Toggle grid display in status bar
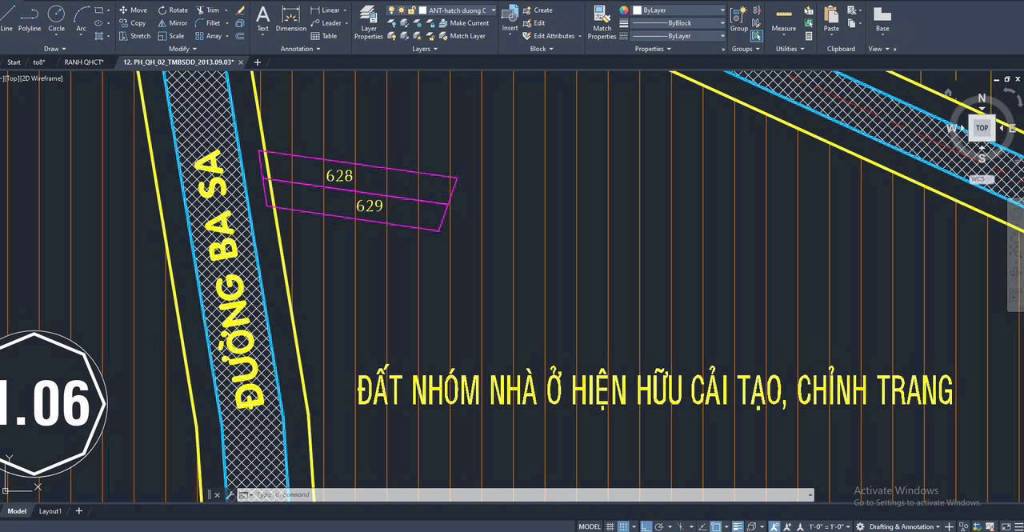1024x532 pixels. (611, 526)
